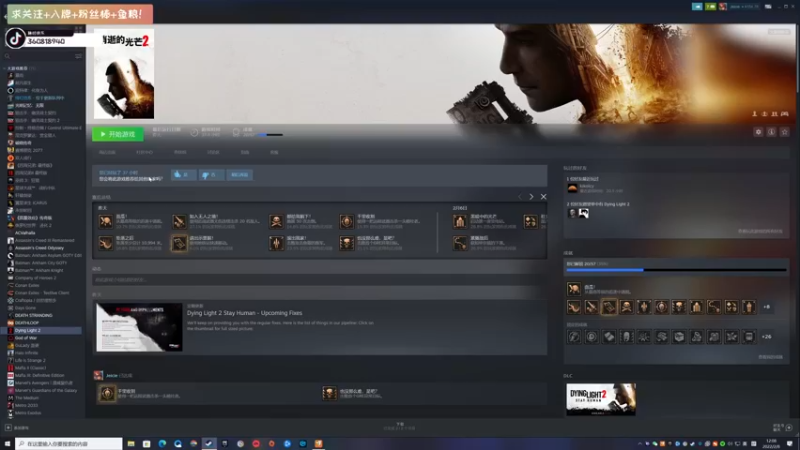This screenshot has width=800, height=450.
Task: Click the green 开始游戏 play button
Action: click(x=118, y=134)
